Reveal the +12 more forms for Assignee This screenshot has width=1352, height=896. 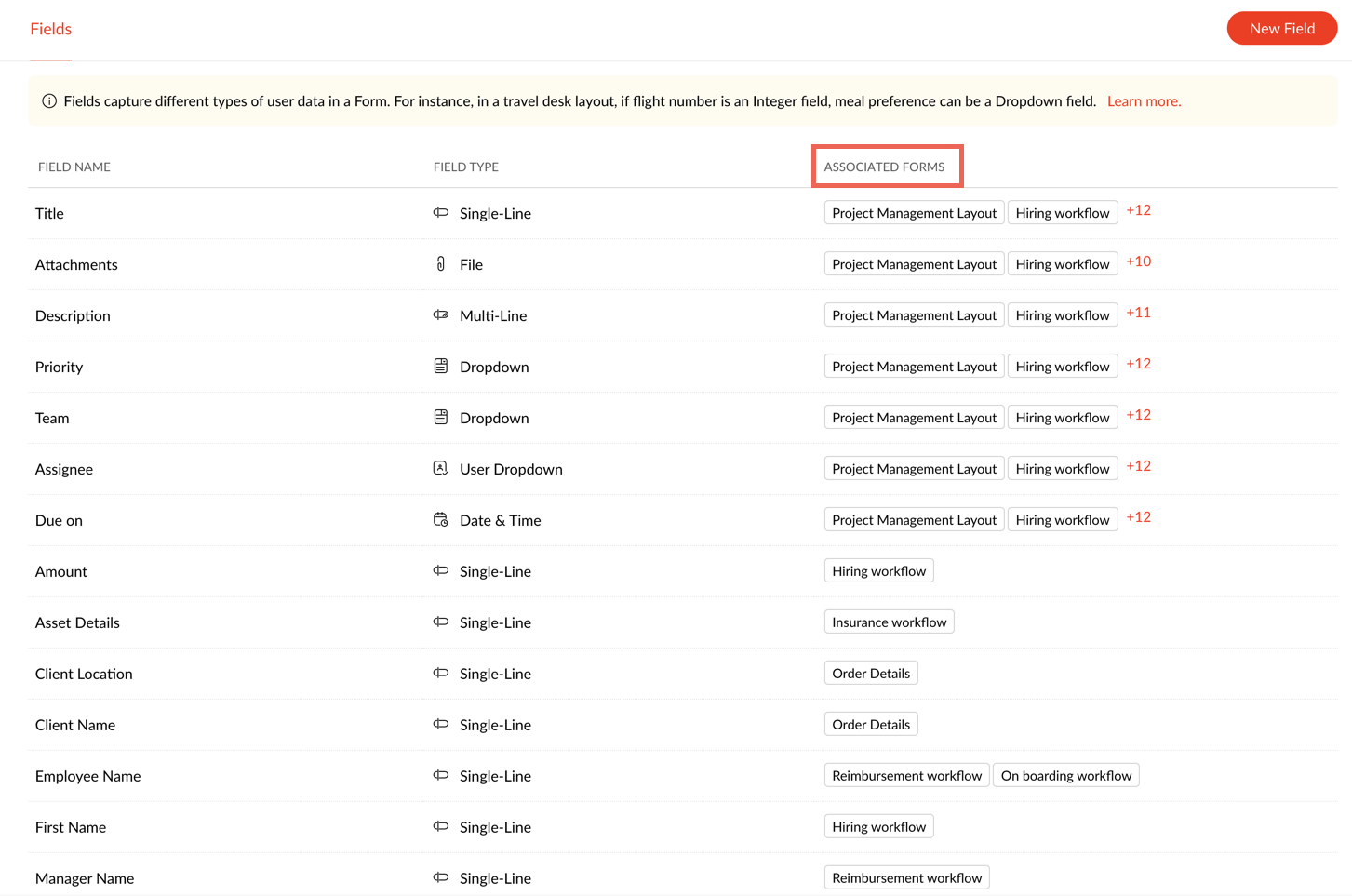pos(1139,466)
